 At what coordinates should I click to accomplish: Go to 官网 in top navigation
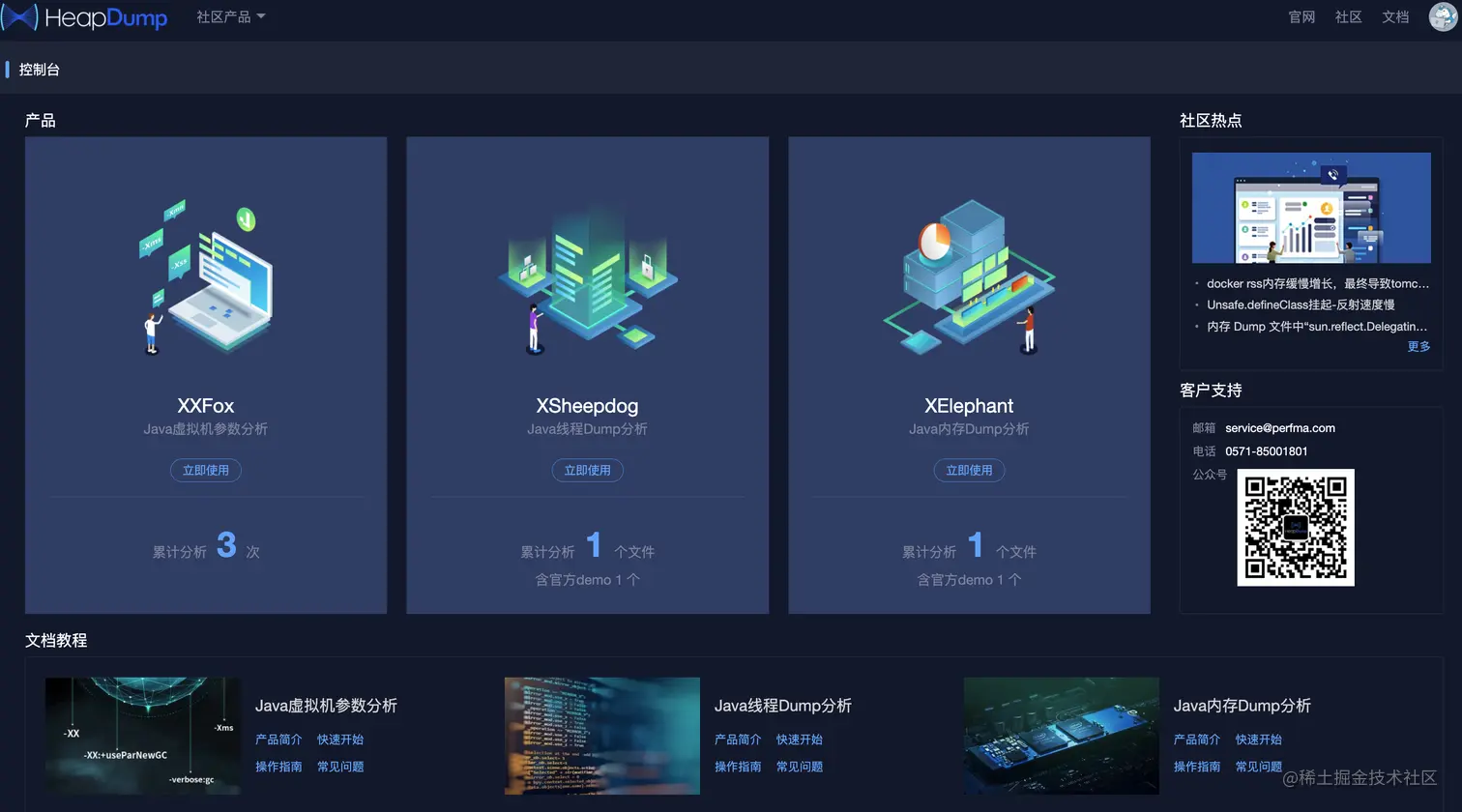click(x=1301, y=16)
